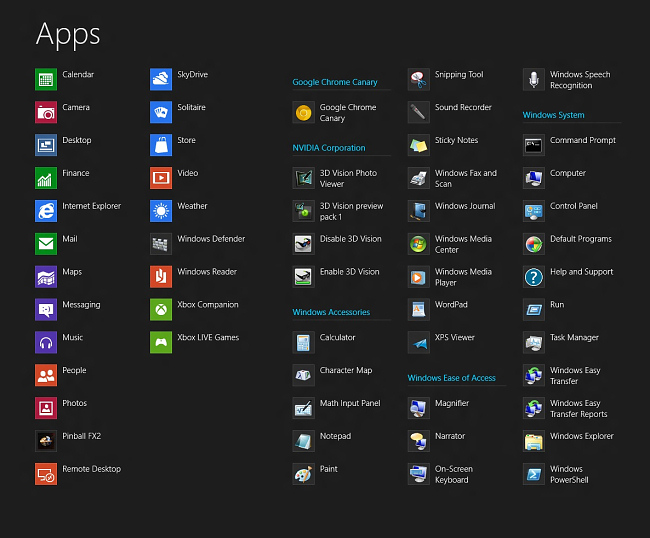Open the Run dialog icon
650x538 pixels.
[534, 310]
